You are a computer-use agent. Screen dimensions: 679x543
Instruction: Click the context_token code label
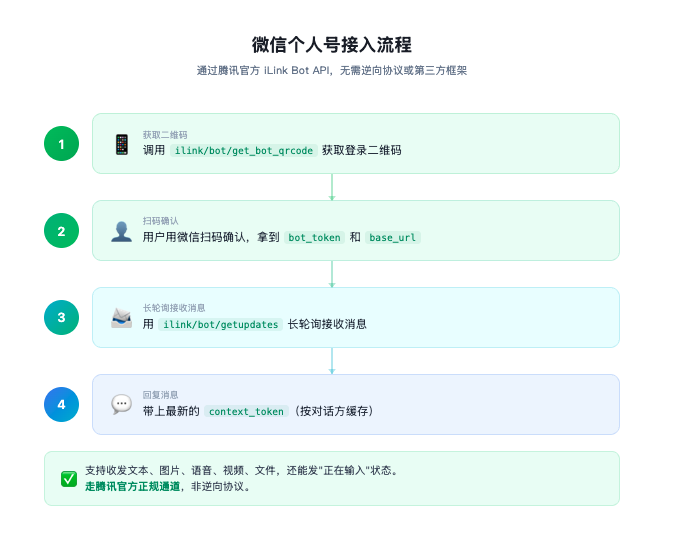pyautogui.click(x=247, y=411)
